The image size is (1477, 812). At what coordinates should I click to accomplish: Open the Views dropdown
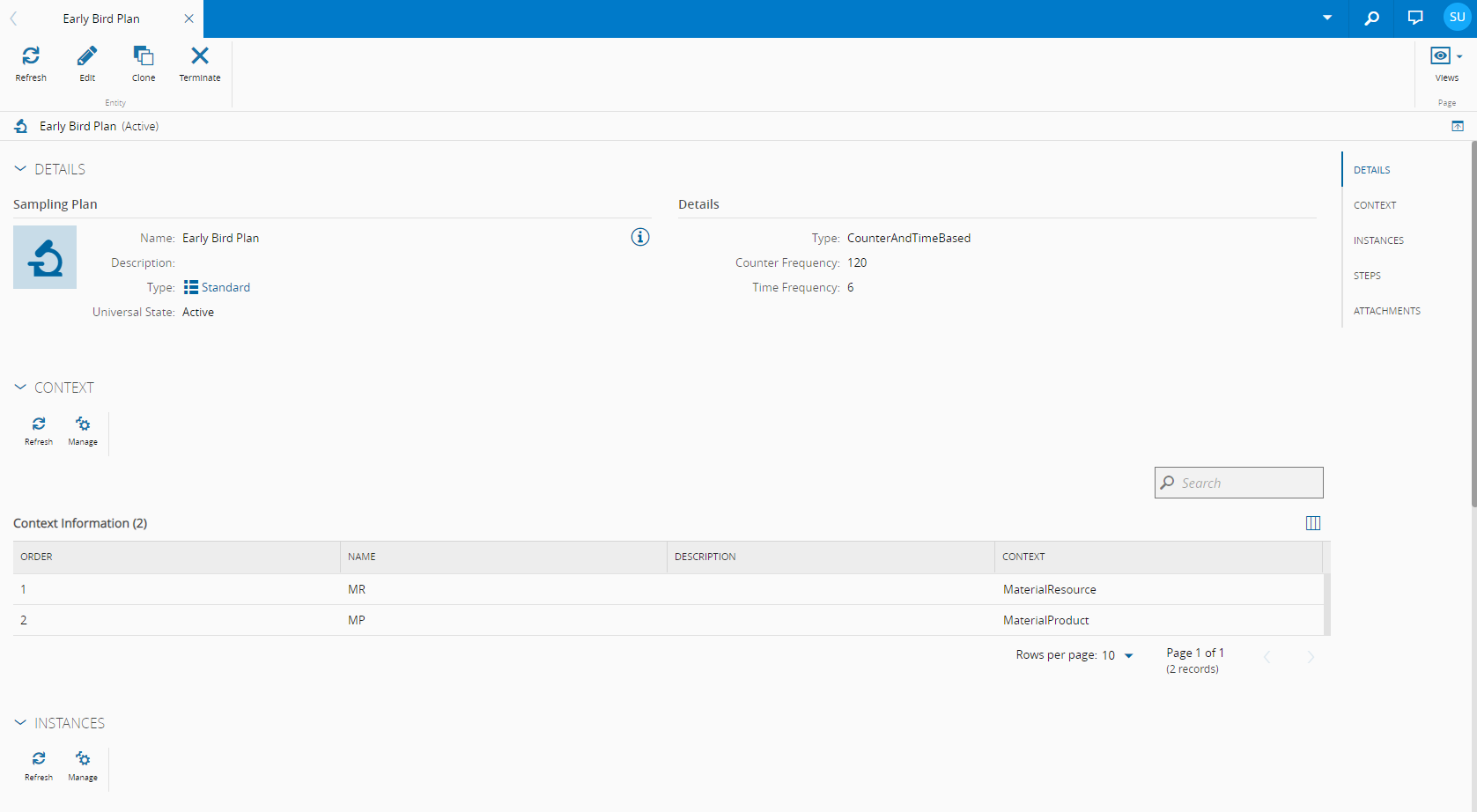click(x=1446, y=63)
